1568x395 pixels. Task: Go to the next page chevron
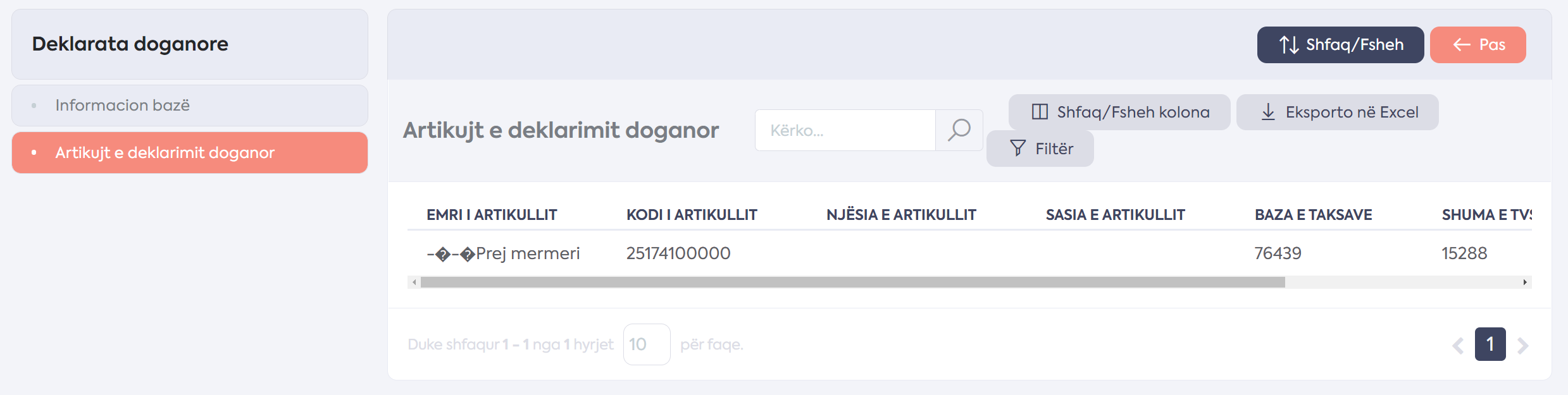click(1523, 346)
